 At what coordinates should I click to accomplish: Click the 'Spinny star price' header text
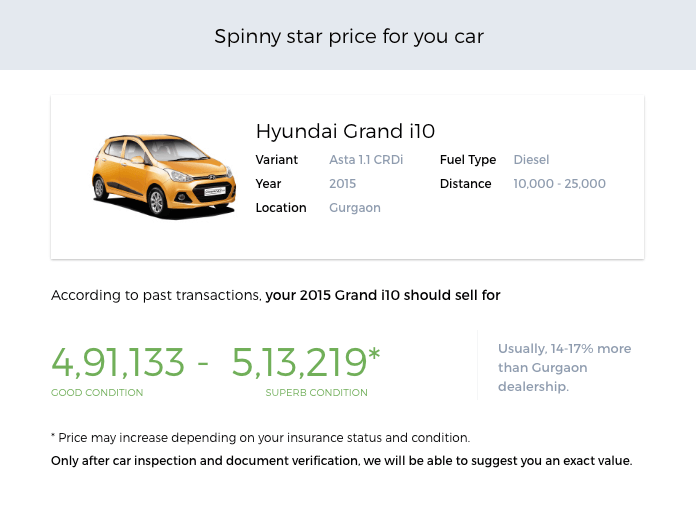348,37
